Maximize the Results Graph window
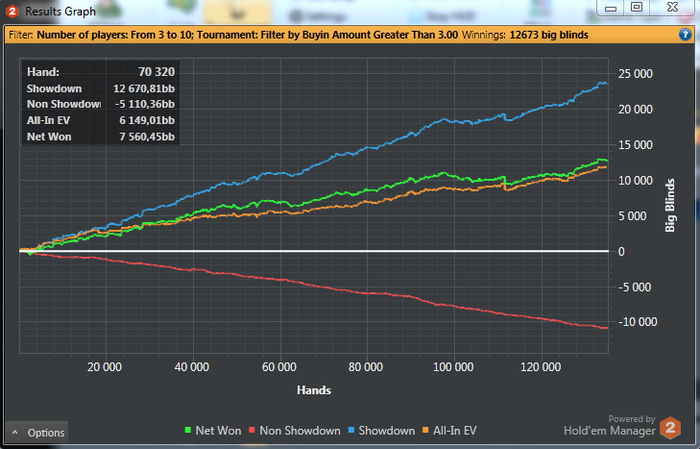700x449 pixels. 637,8
